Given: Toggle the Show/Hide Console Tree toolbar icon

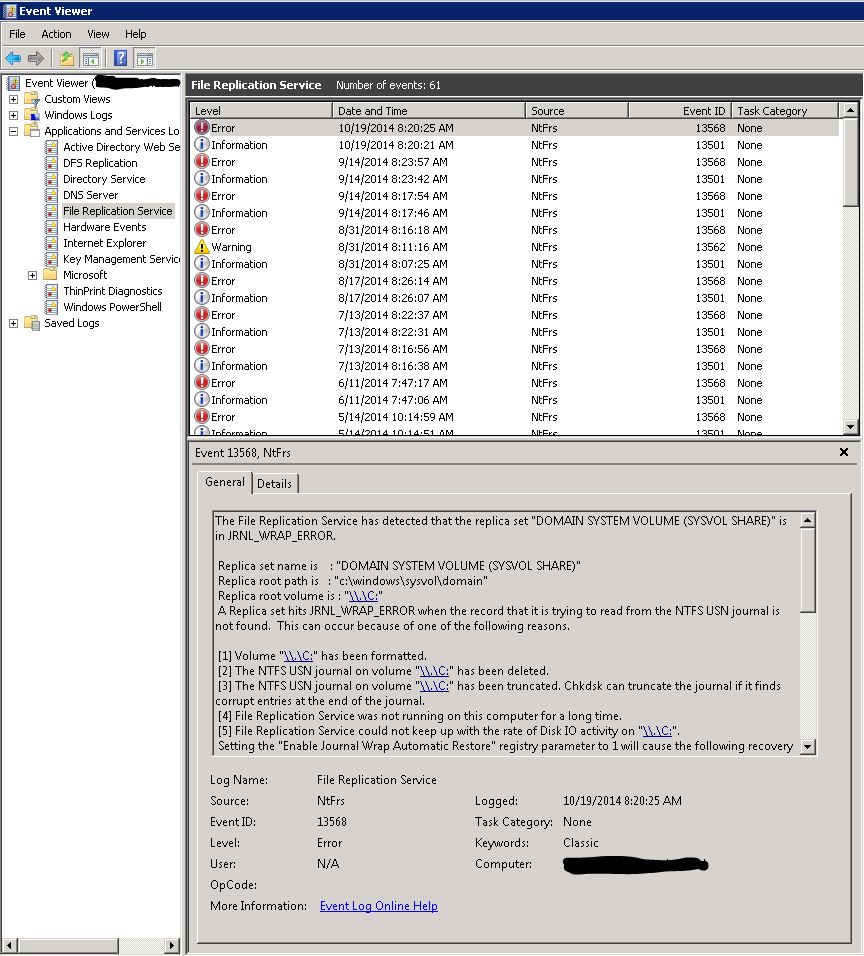Looking at the screenshot, I should click(x=91, y=59).
